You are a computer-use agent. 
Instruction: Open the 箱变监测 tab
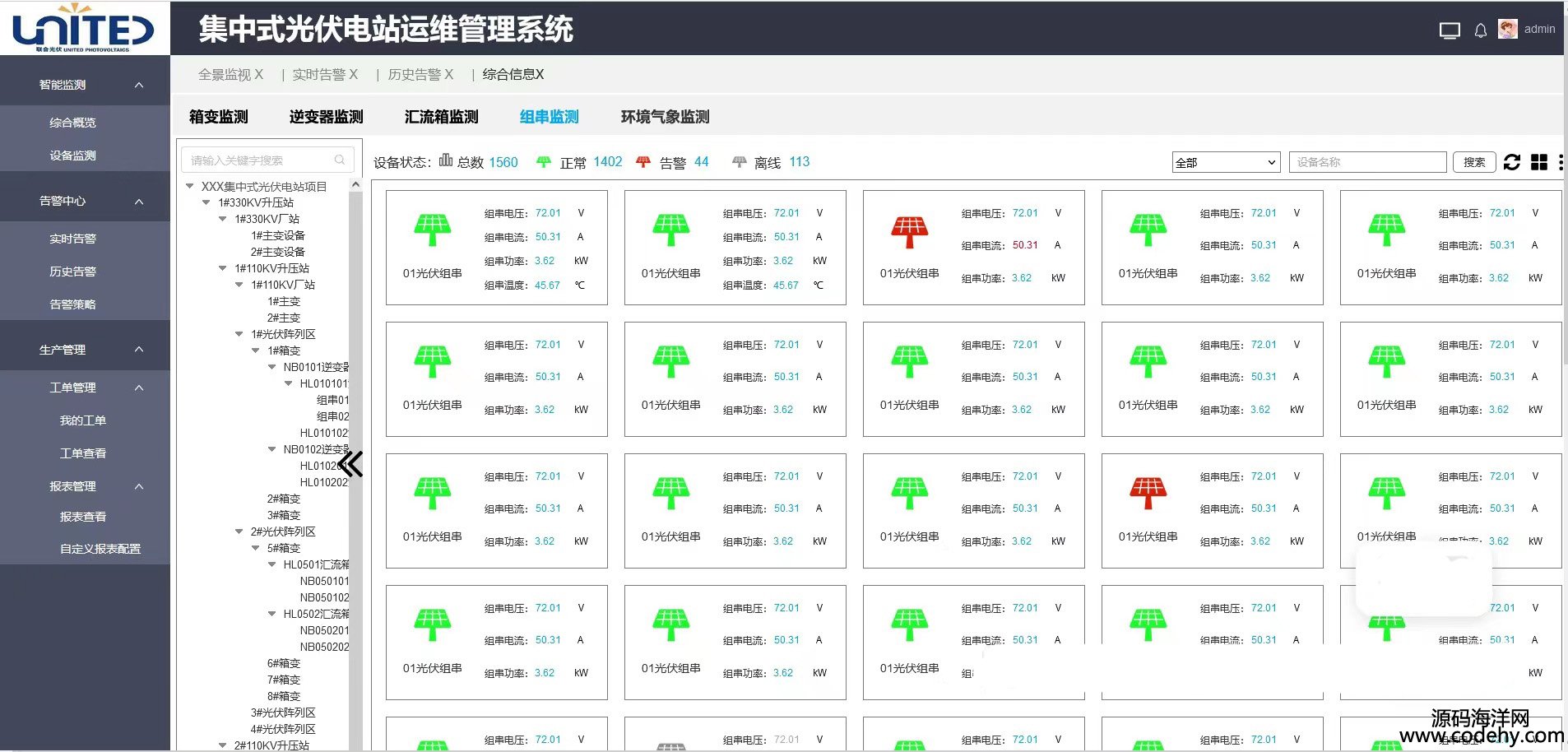[x=219, y=117]
